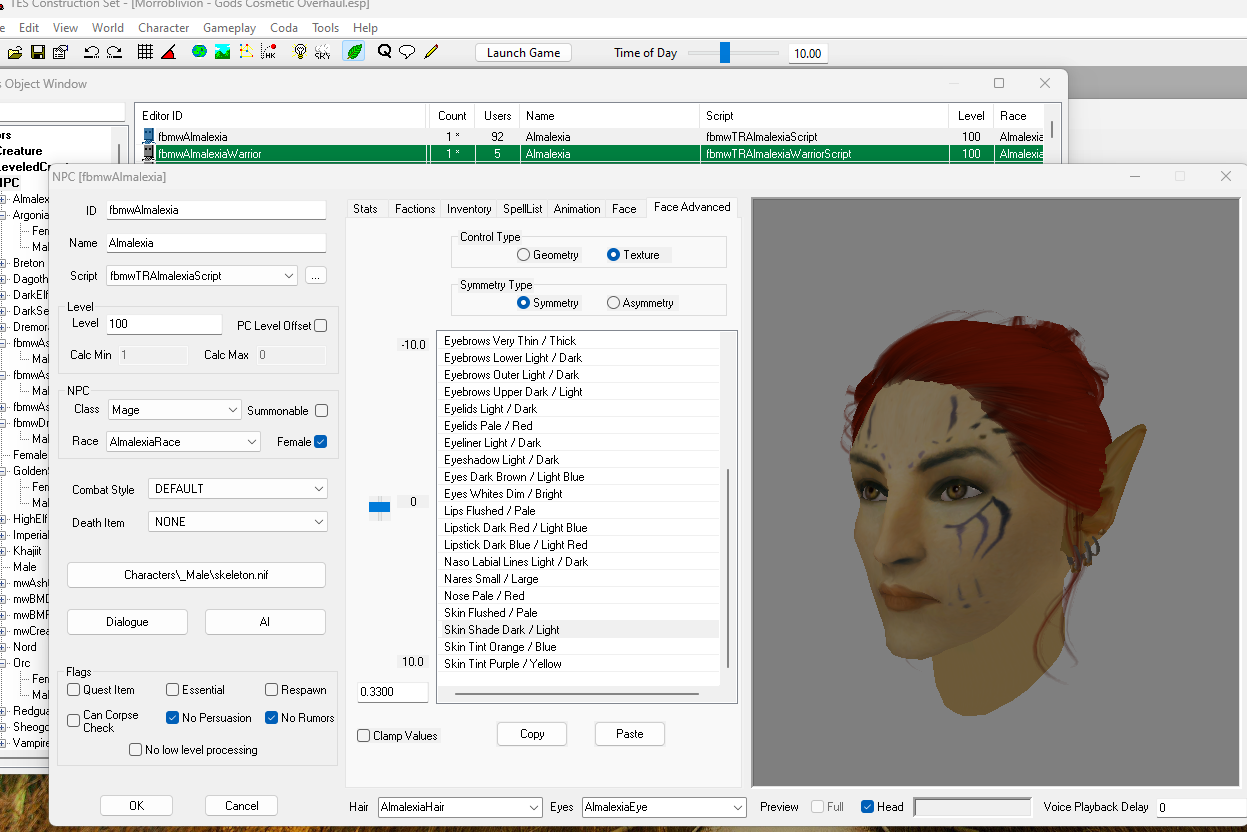Check the Summonable checkbox
The height and width of the screenshot is (832, 1247).
(321, 410)
